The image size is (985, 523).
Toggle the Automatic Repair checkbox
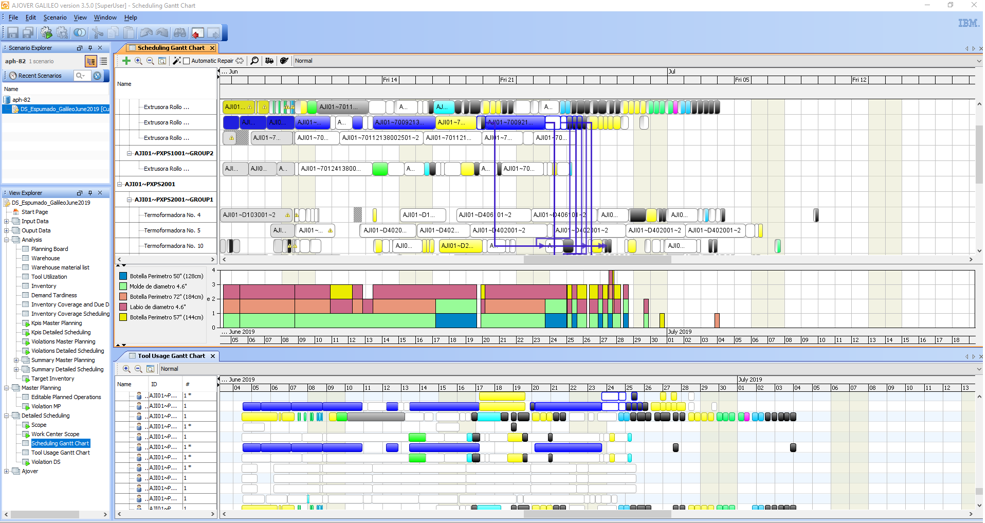click(x=187, y=61)
